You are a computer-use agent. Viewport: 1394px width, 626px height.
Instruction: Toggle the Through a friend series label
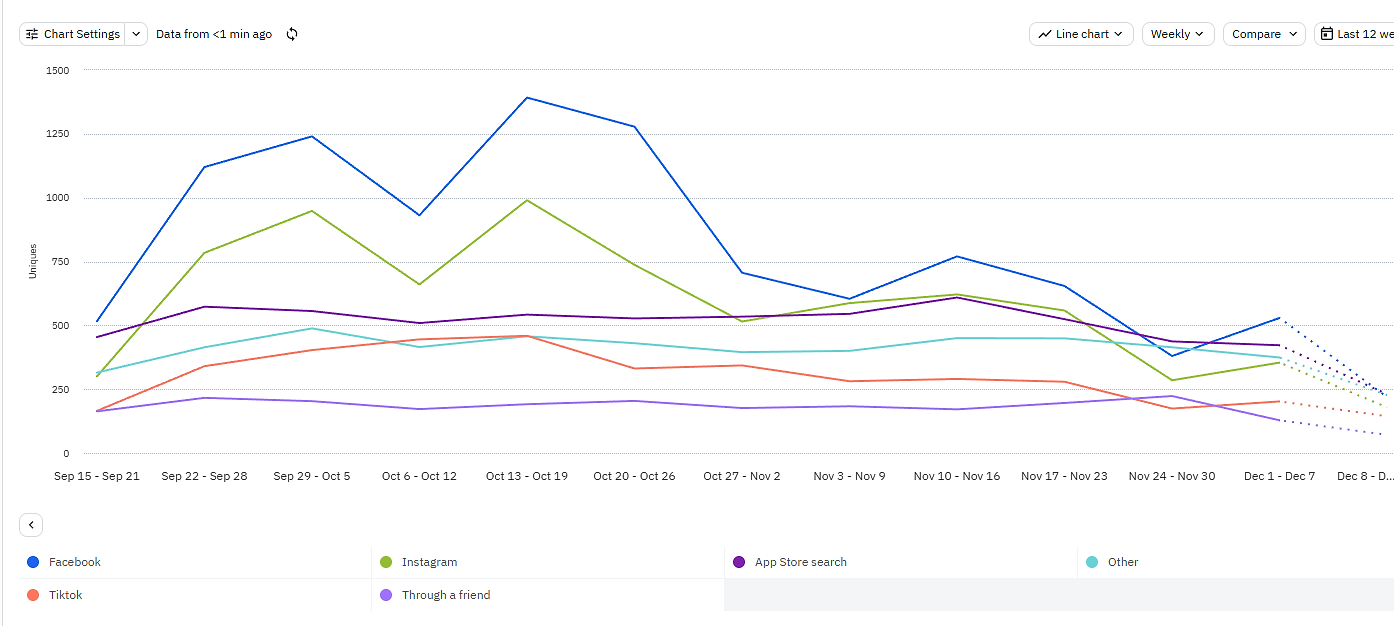point(446,595)
